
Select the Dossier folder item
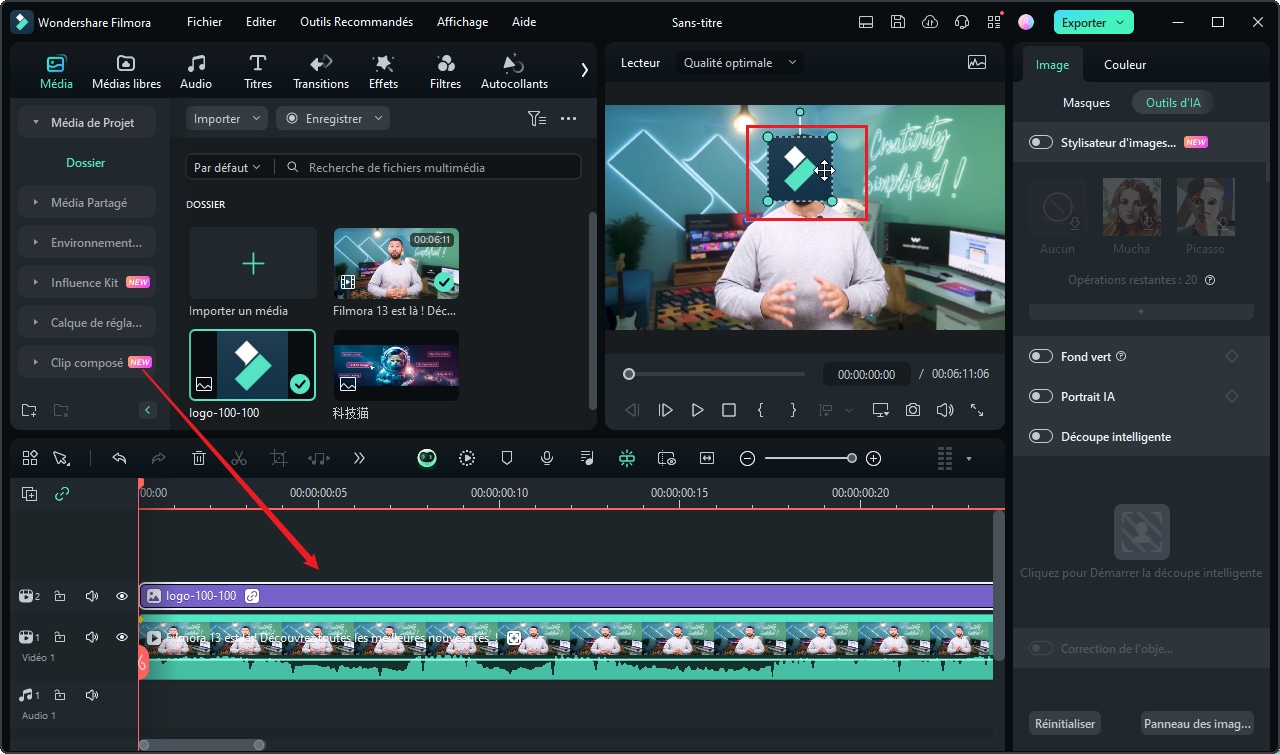[86, 162]
